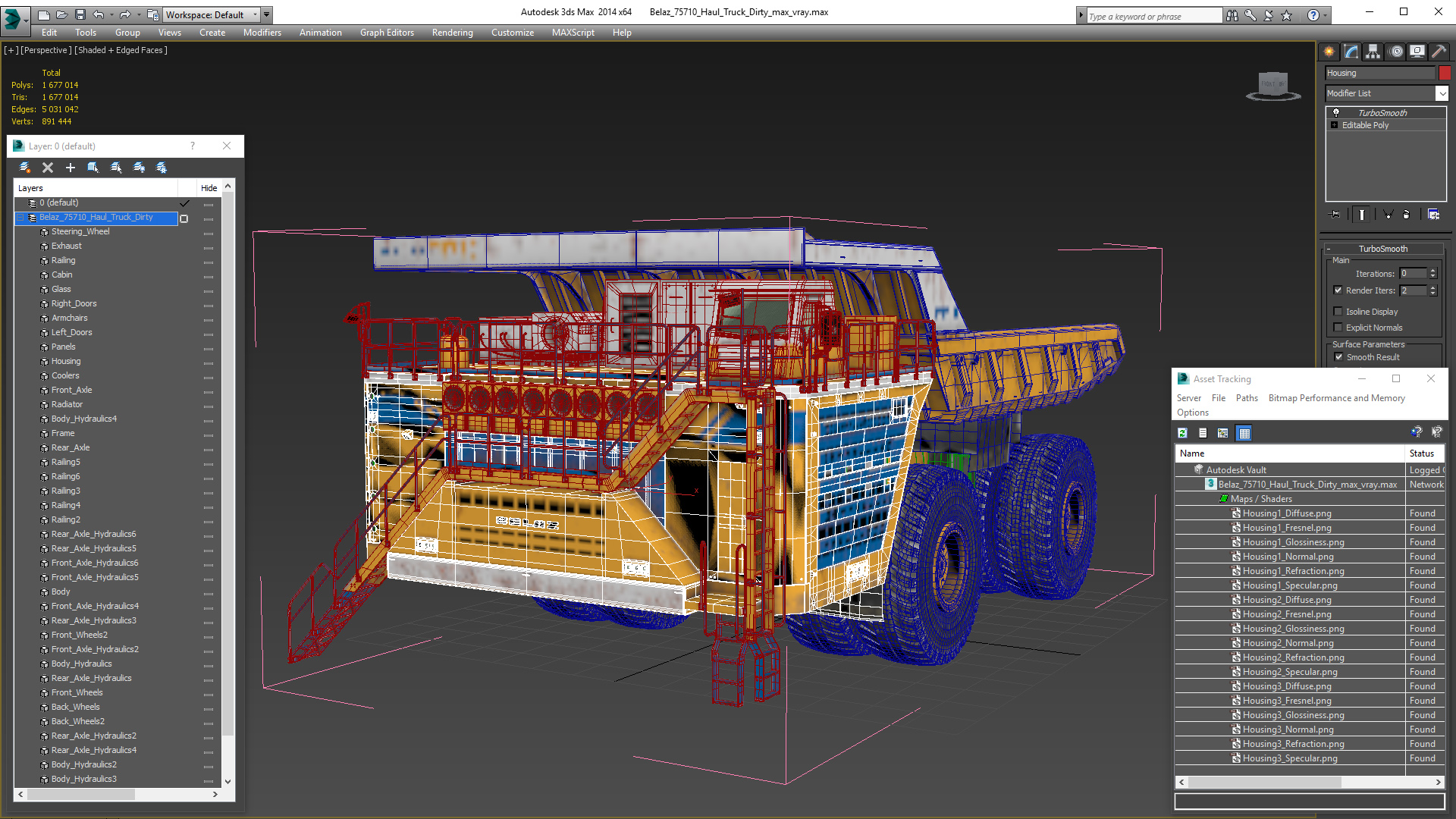Image resolution: width=1456 pixels, height=819 pixels.
Task: Delete highlighted layer with X icon
Action: coord(48,168)
